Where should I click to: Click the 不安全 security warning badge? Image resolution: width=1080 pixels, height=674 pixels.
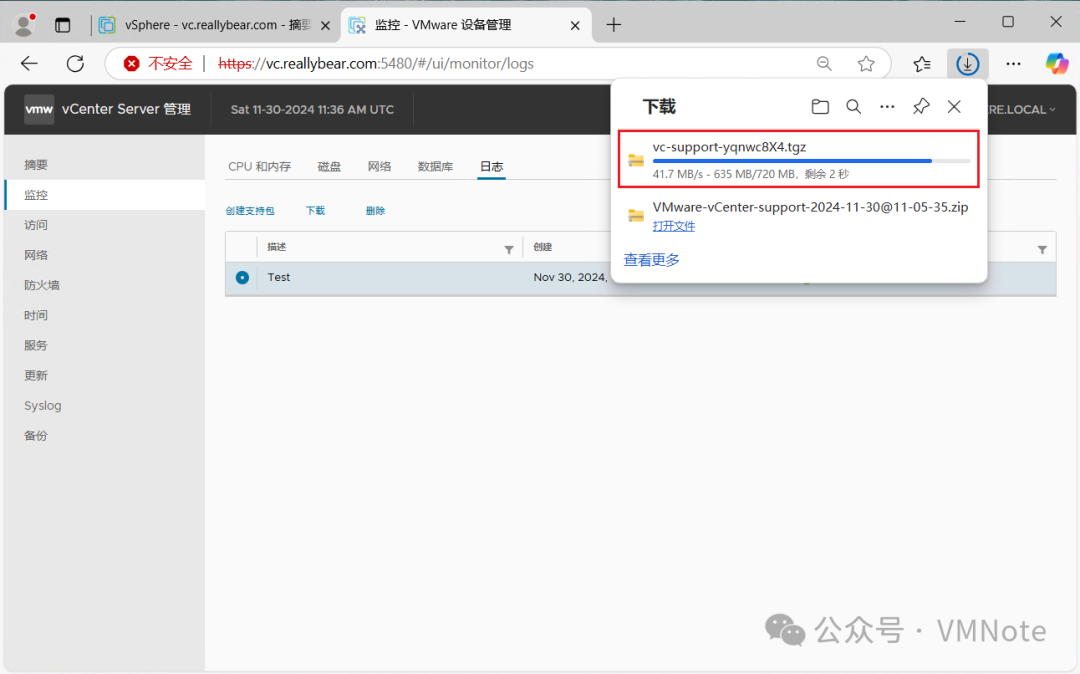coord(158,64)
